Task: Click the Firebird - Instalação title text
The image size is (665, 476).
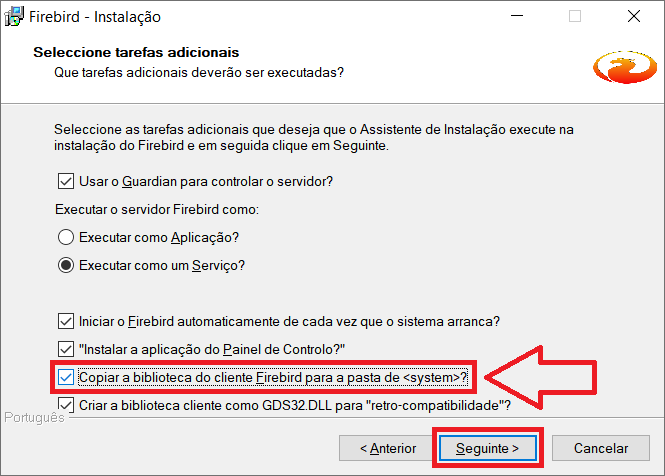Action: (x=97, y=17)
